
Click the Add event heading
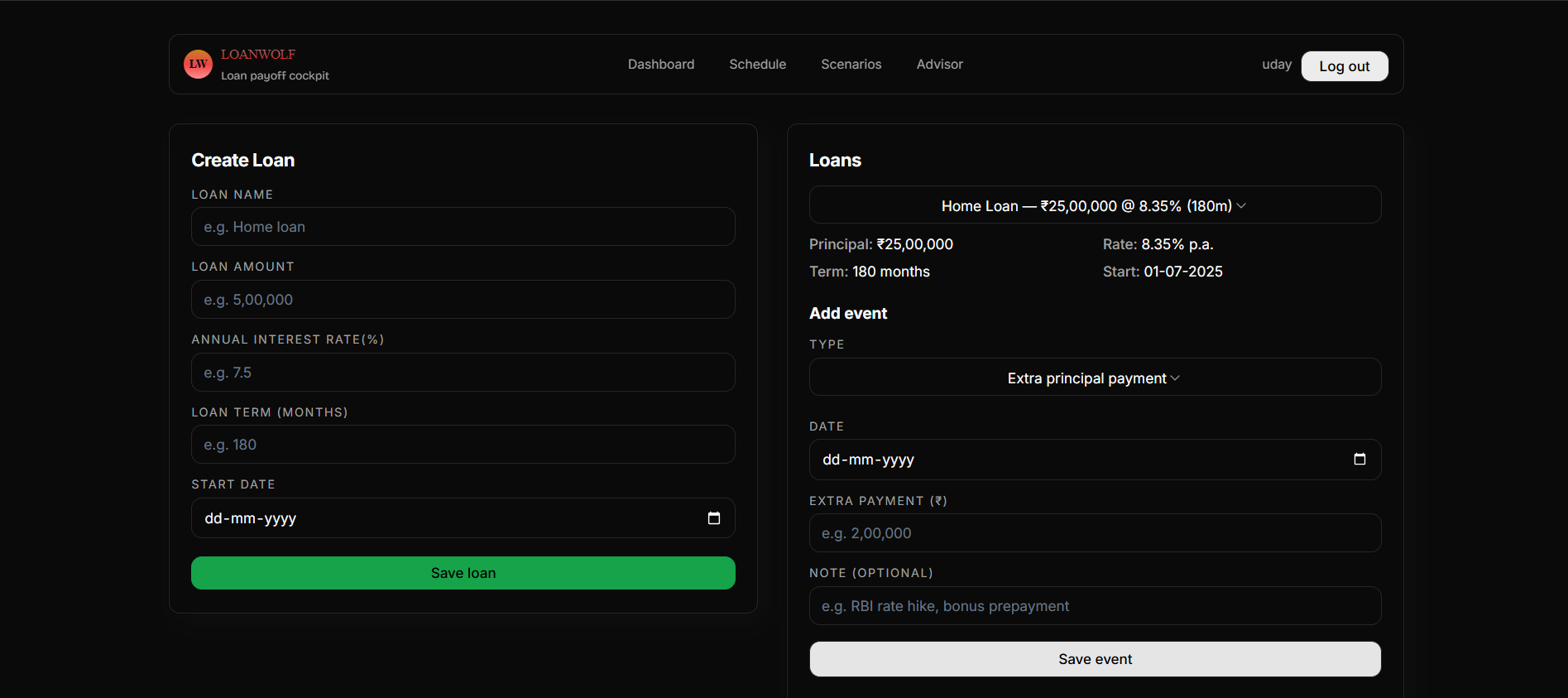(848, 314)
